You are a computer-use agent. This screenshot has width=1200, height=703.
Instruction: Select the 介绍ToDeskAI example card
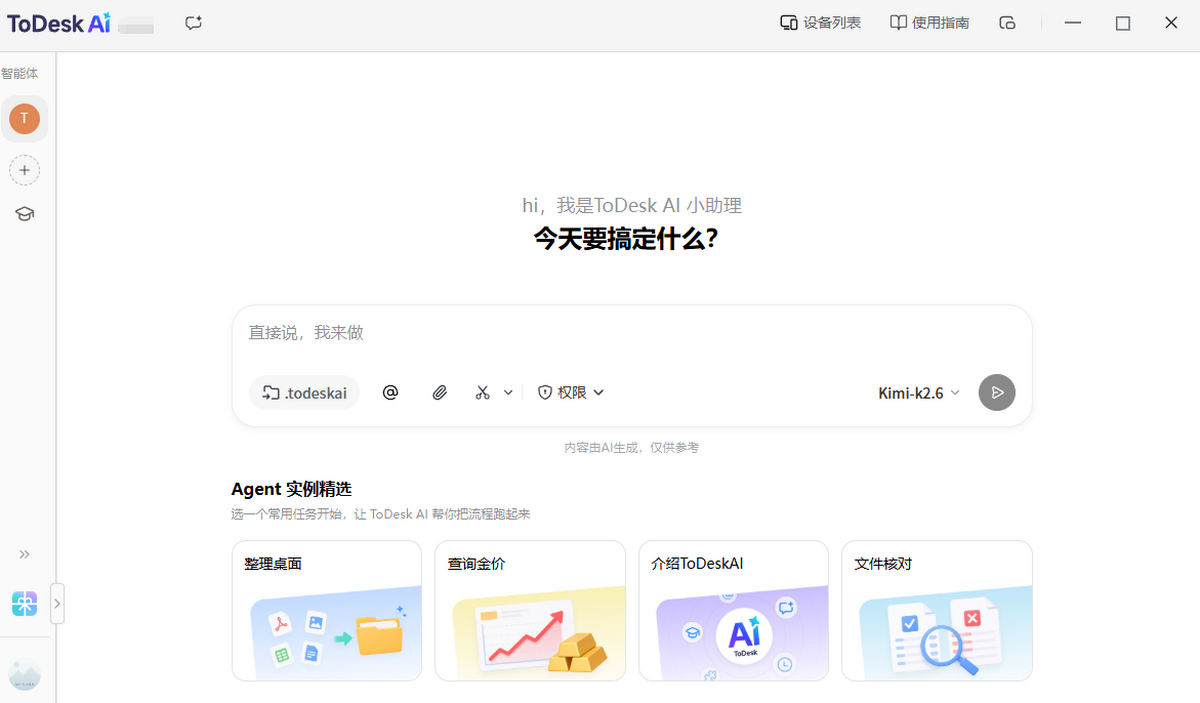click(x=734, y=611)
